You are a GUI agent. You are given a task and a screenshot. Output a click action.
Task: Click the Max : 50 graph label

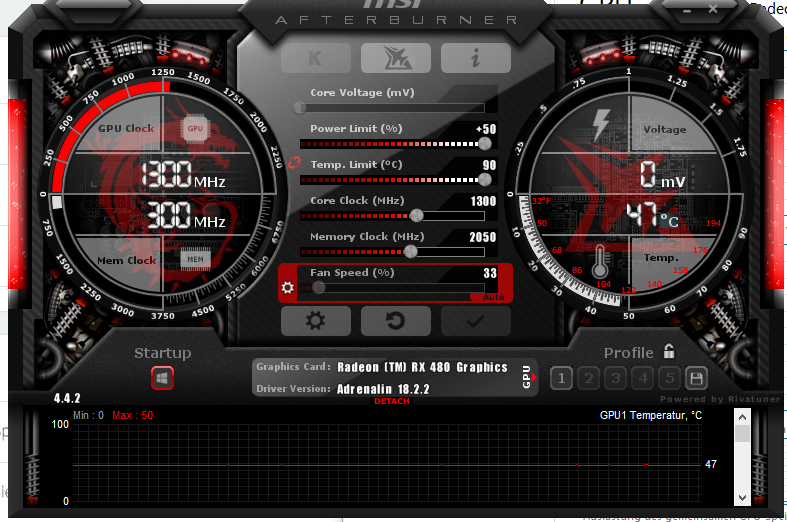coord(133,416)
